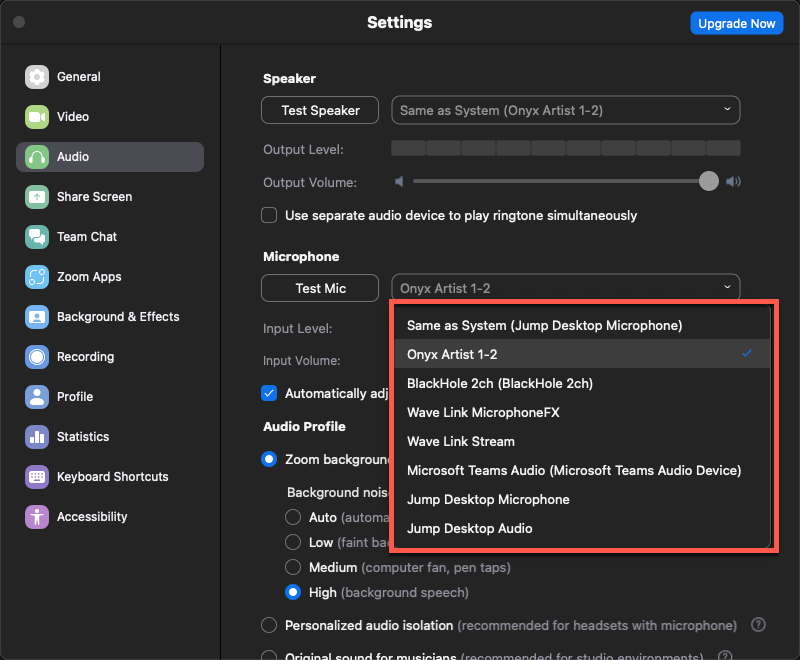Viewport: 800px width, 660px height.
Task: Click the Video camera icon
Action: [37, 117]
